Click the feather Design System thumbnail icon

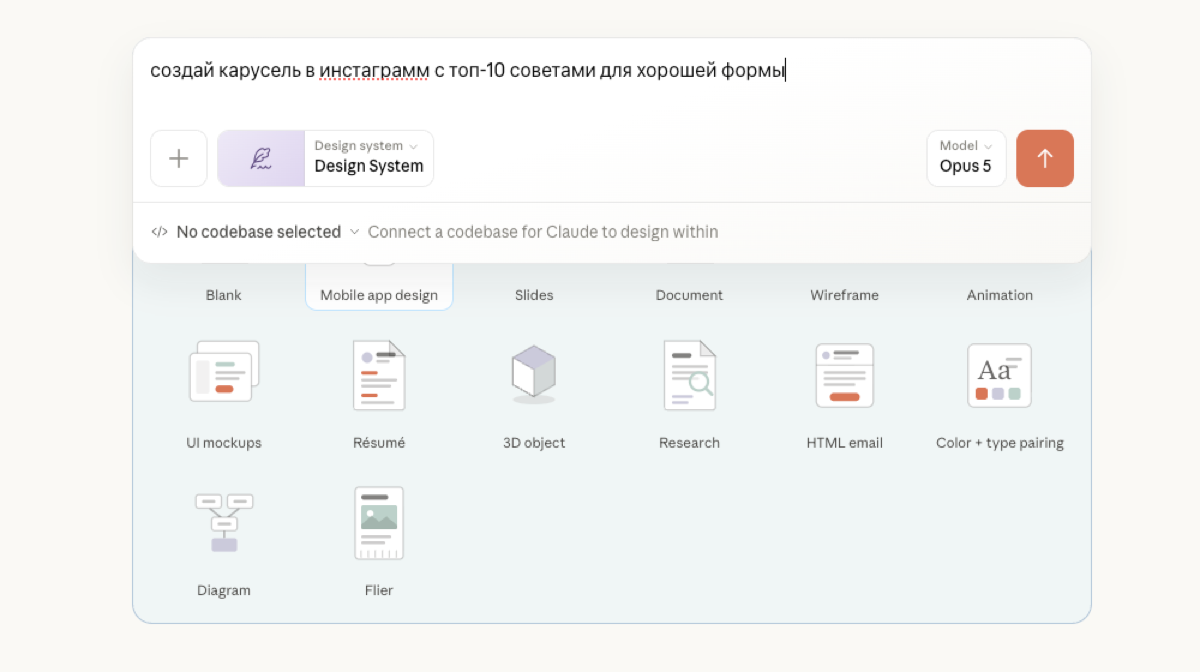point(261,158)
